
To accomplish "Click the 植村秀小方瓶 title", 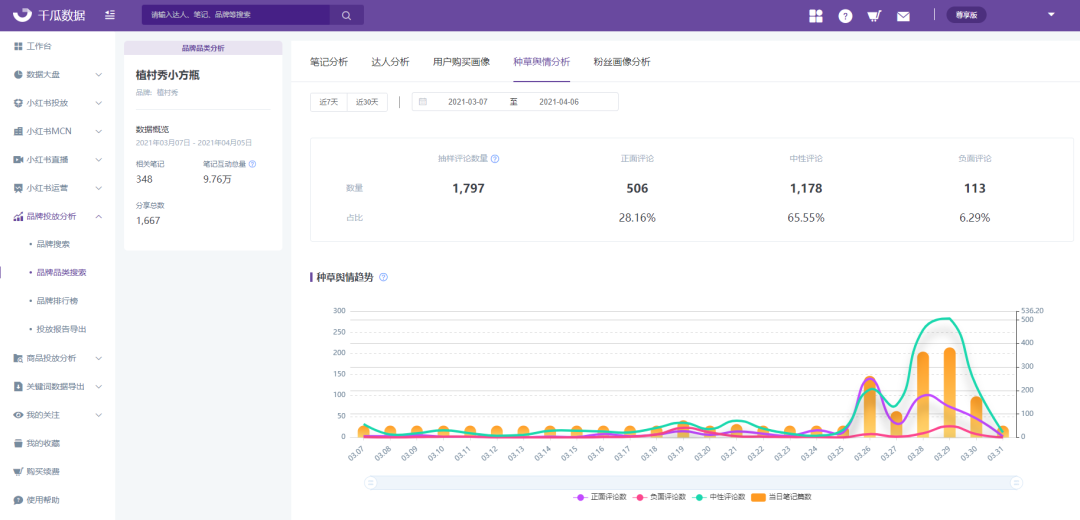I will click(x=168, y=76).
